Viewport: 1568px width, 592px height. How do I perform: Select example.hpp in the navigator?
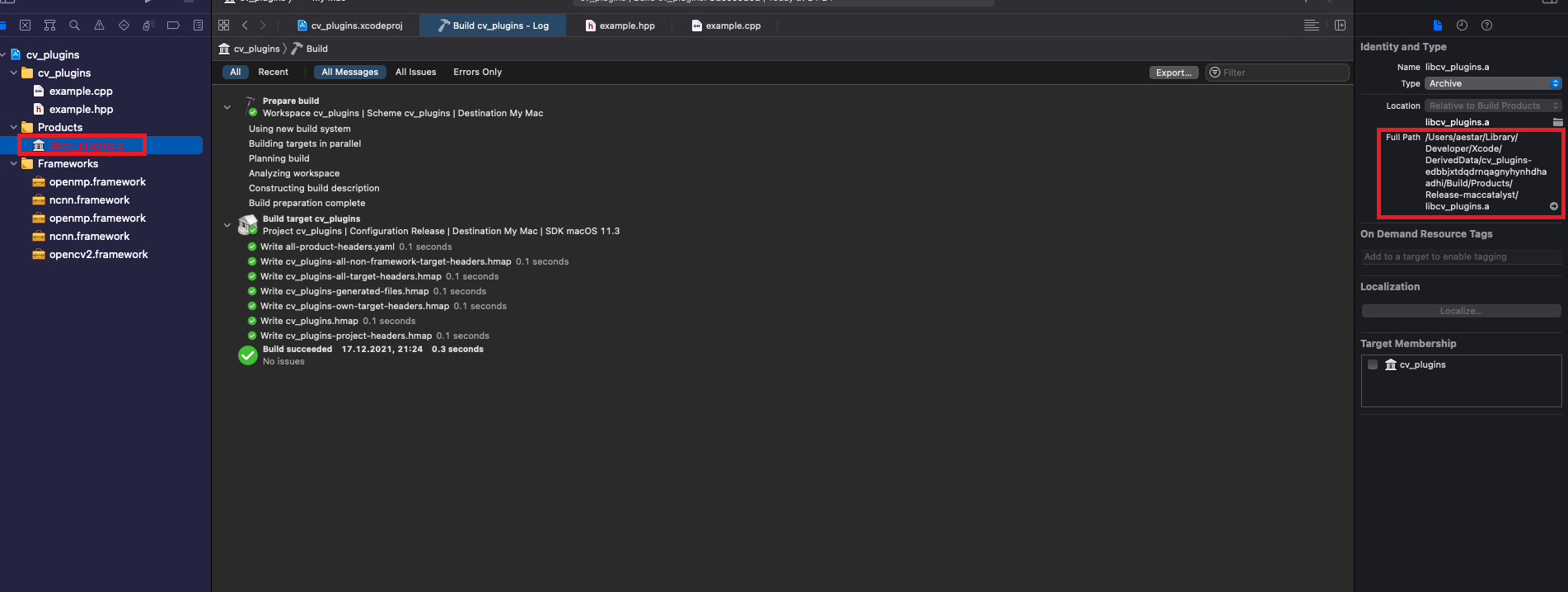tap(81, 109)
